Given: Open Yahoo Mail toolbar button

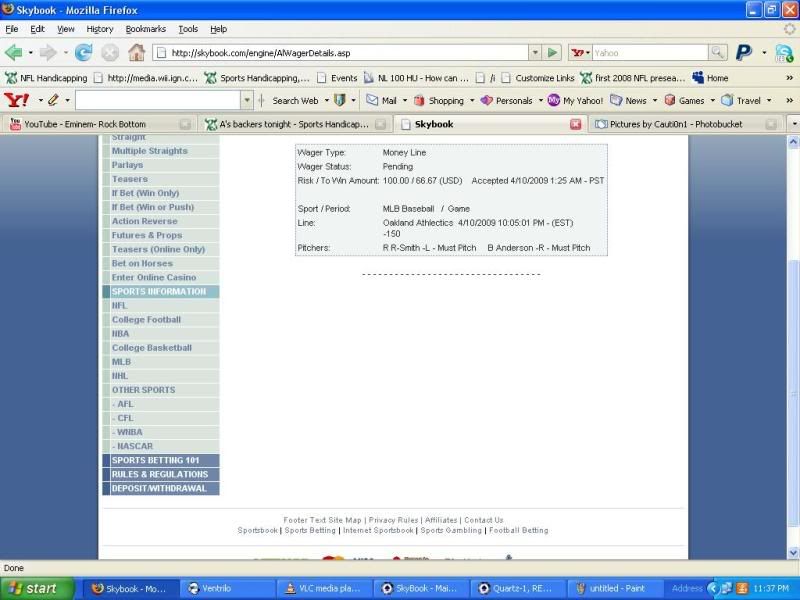Looking at the screenshot, I should (x=381, y=101).
